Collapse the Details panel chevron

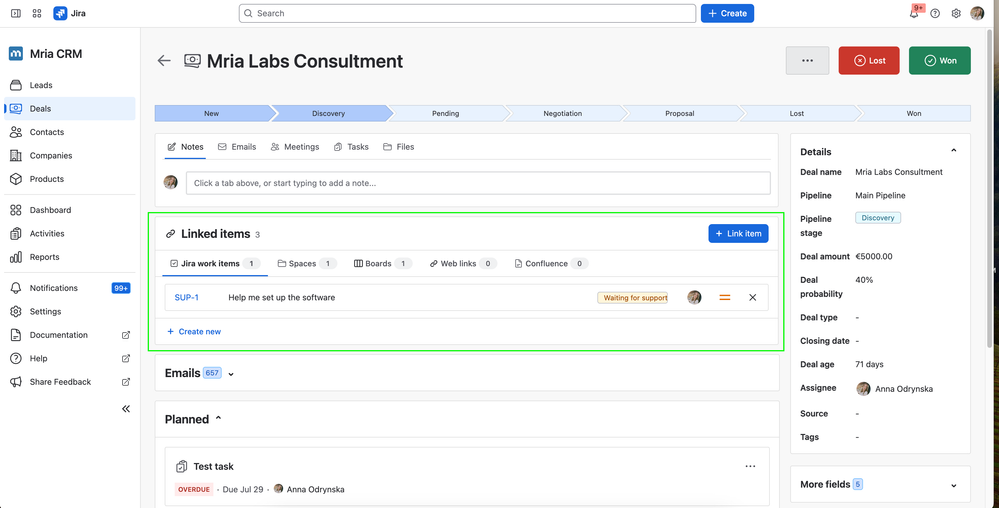tap(954, 151)
